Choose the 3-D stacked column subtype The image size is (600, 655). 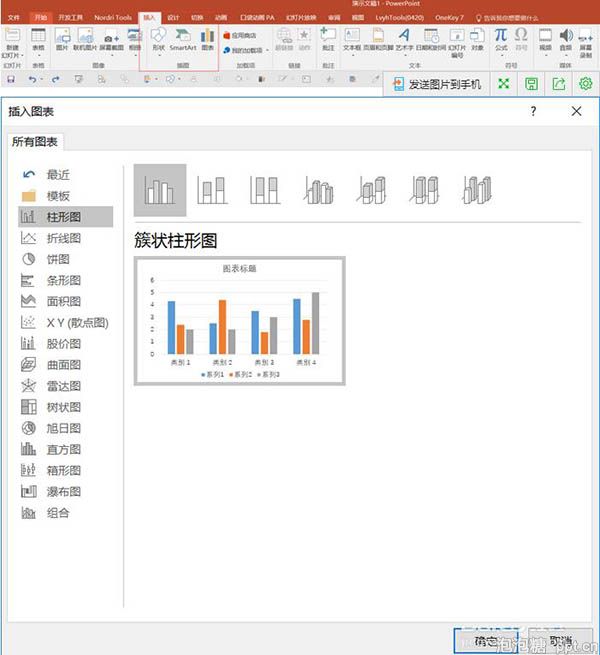pyautogui.click(x=371, y=190)
